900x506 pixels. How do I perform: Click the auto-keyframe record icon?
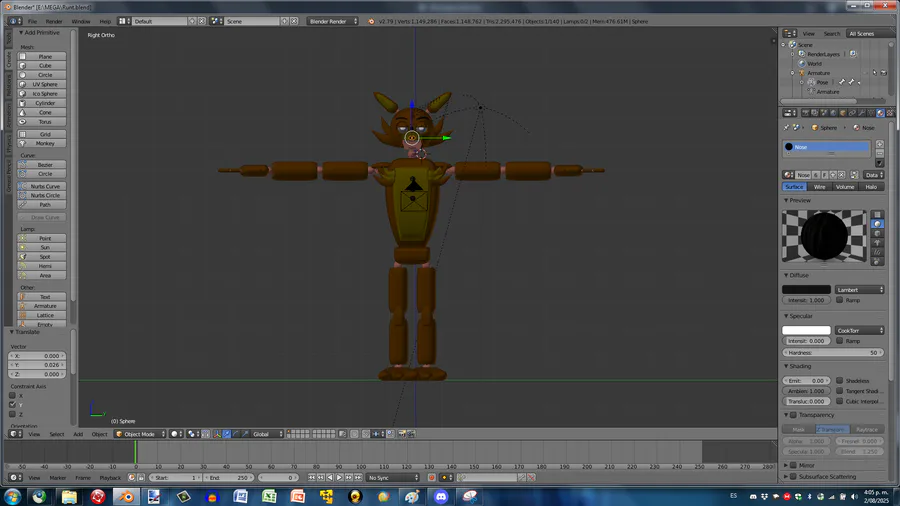tap(432, 477)
